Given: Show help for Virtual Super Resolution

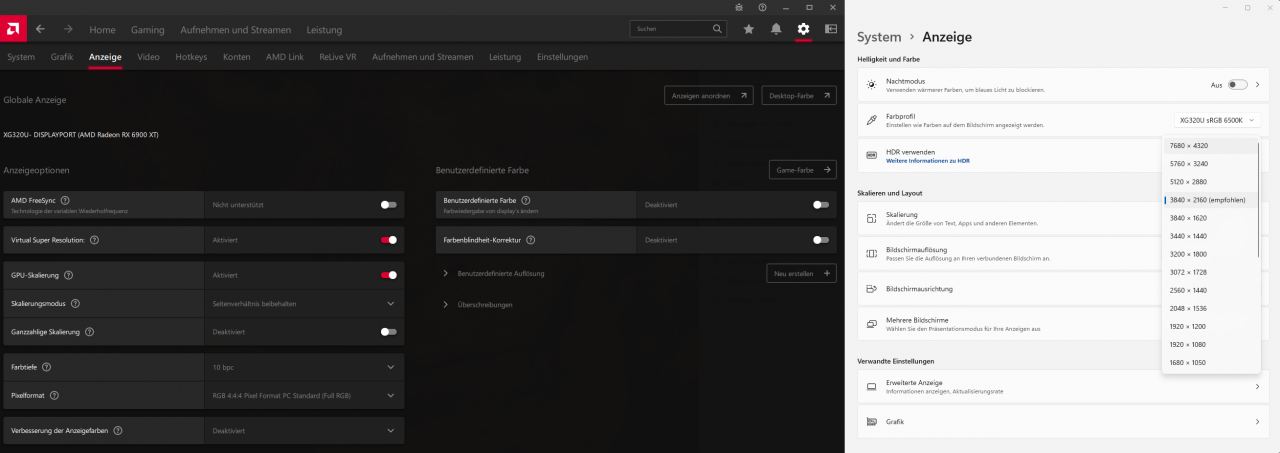Looking at the screenshot, I should (x=94, y=240).
